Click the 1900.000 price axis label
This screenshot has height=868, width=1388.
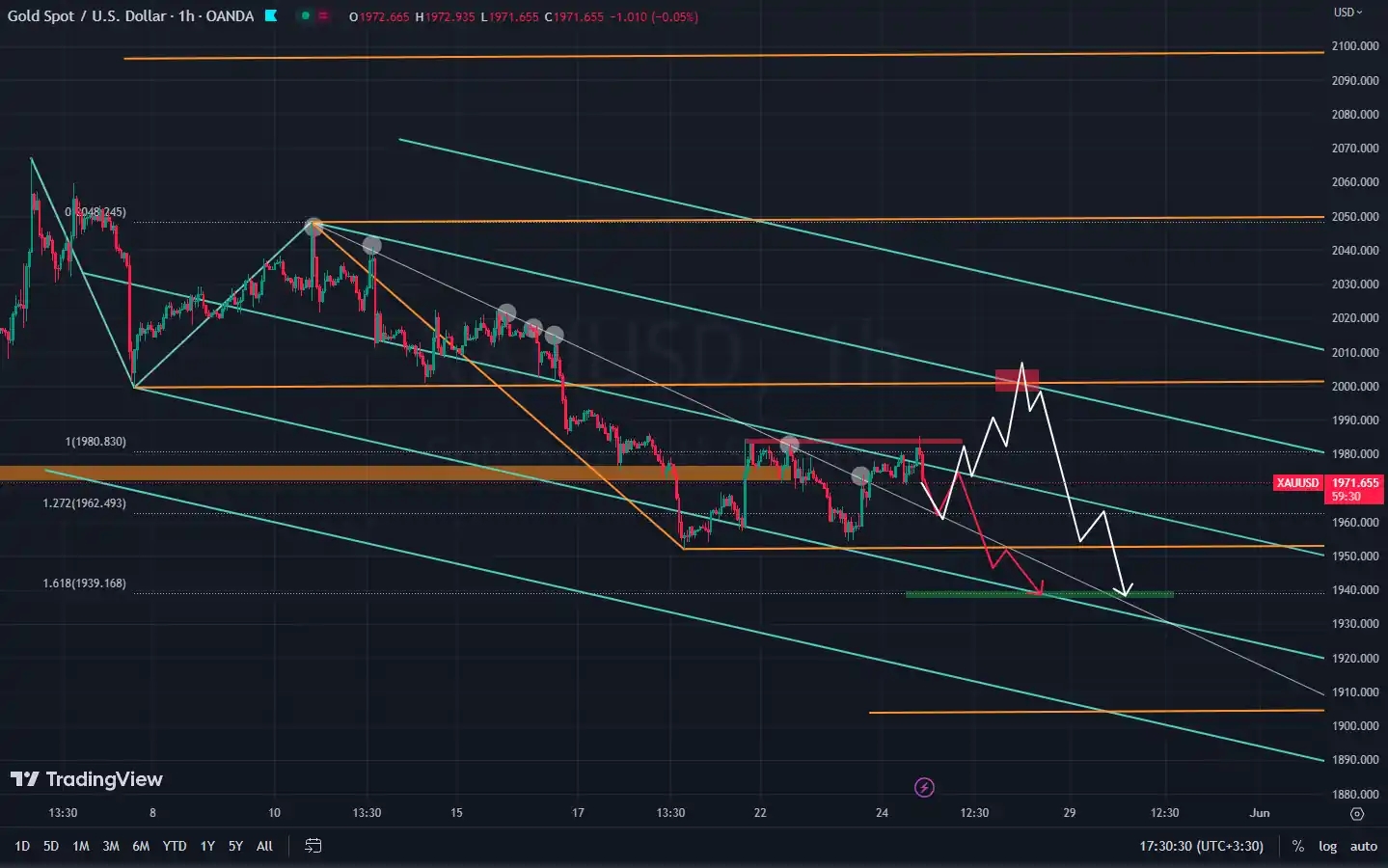[x=1354, y=726]
